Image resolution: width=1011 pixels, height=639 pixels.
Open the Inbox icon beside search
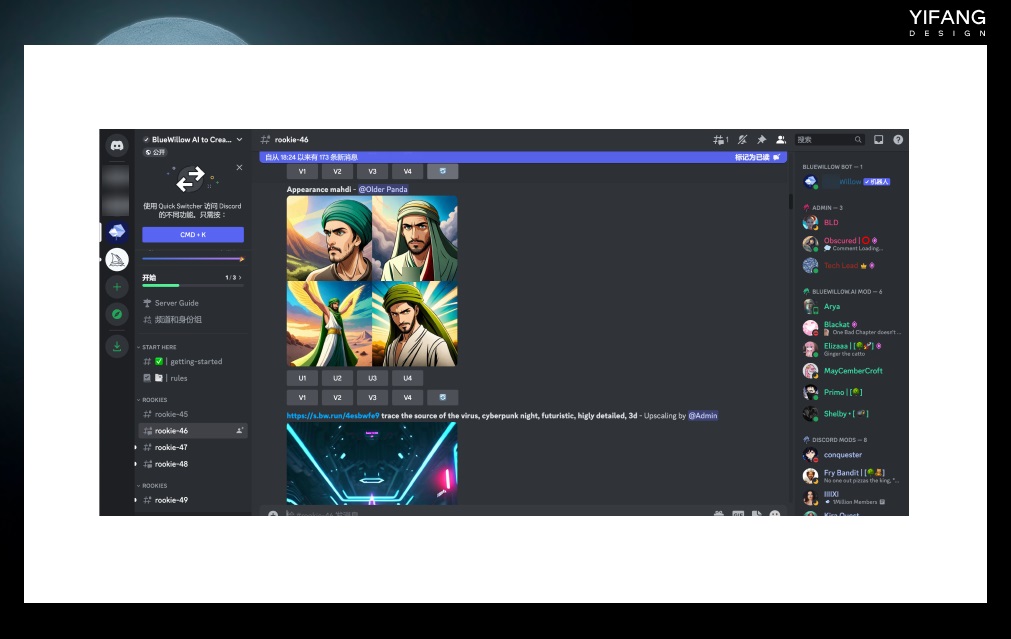pyautogui.click(x=878, y=140)
